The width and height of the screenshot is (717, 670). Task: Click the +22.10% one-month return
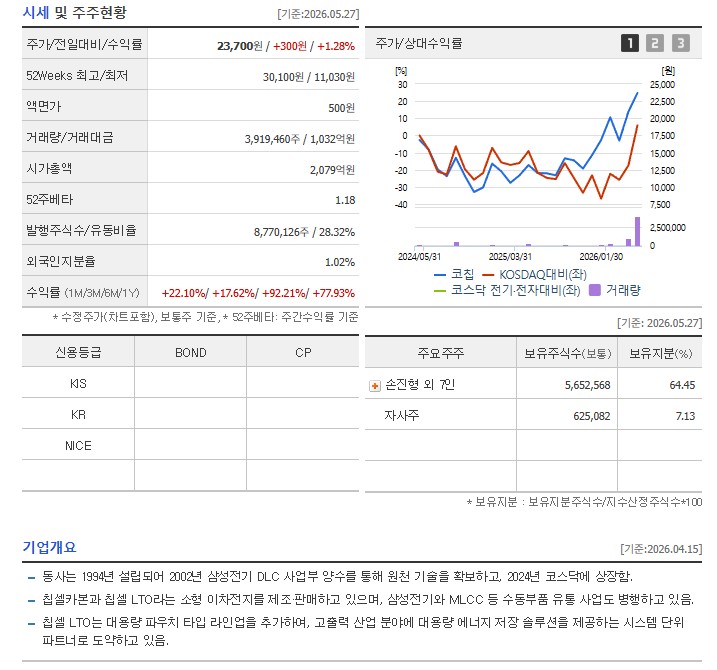[183, 293]
